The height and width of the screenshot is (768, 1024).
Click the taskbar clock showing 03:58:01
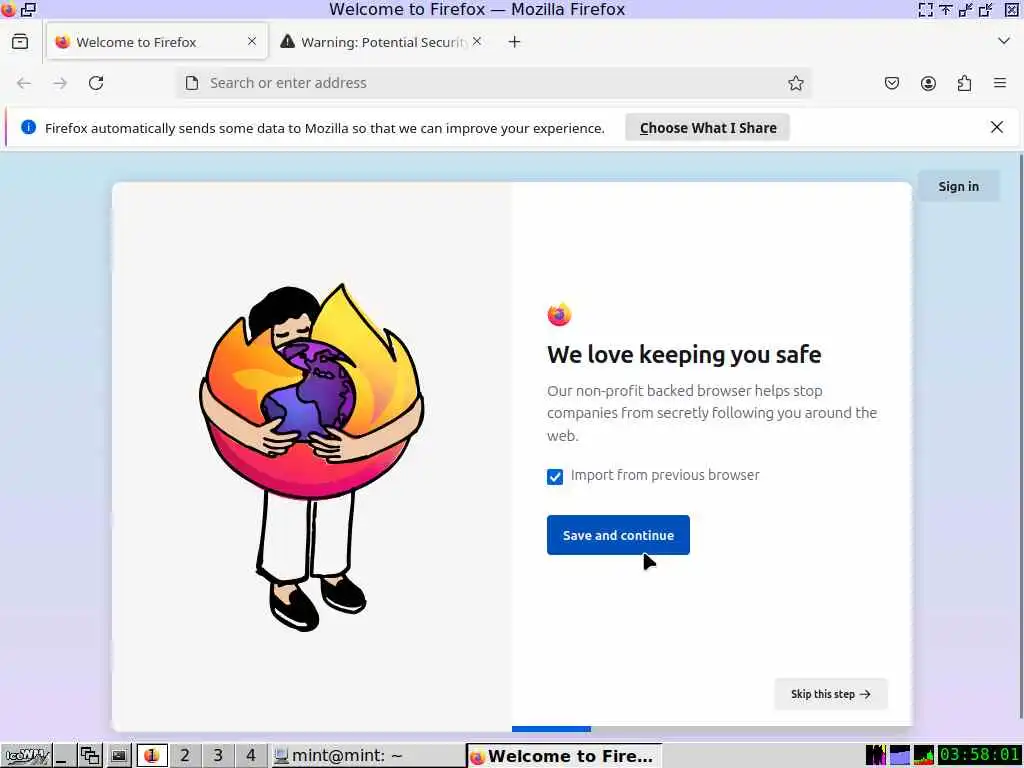click(x=980, y=756)
